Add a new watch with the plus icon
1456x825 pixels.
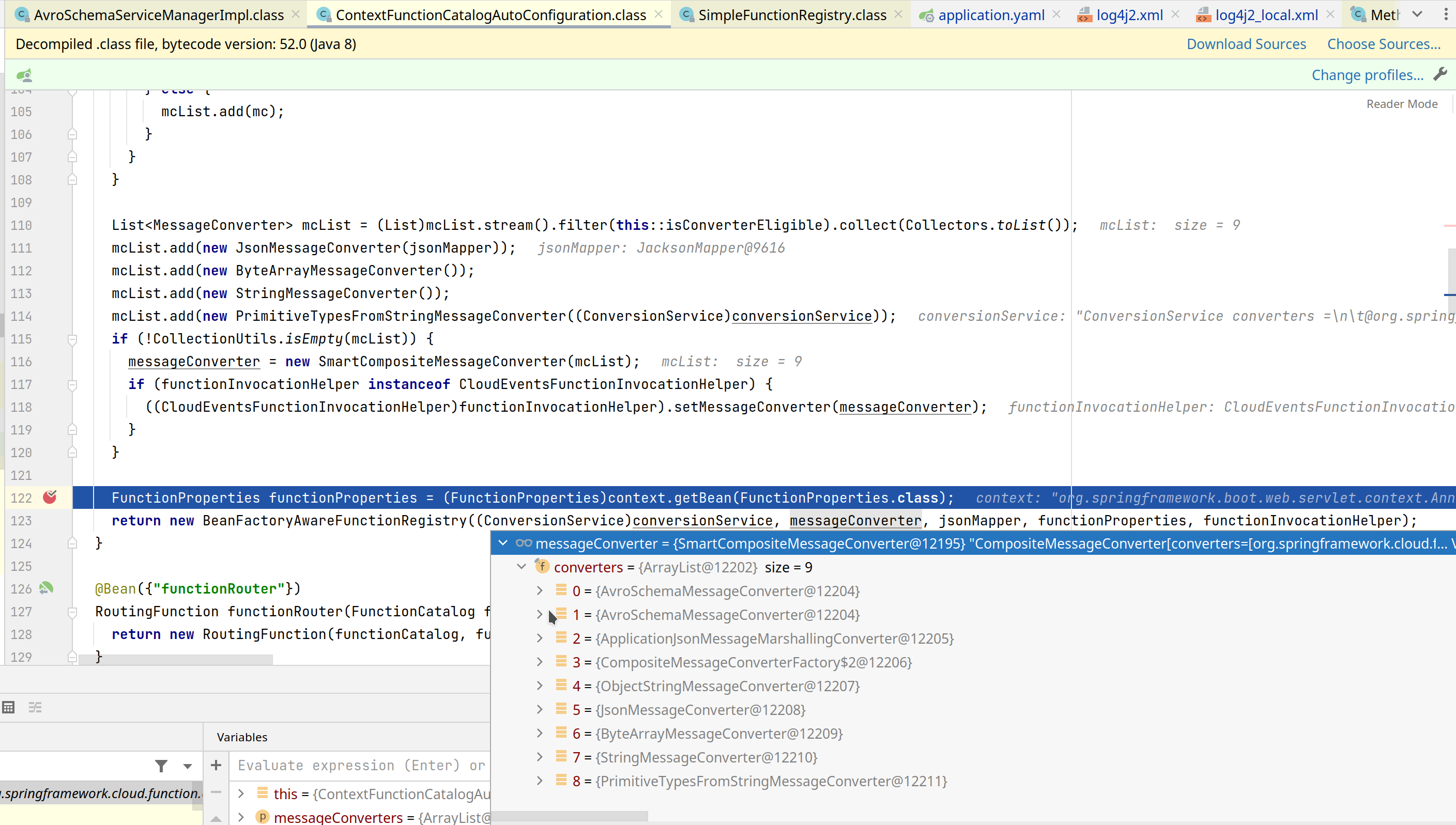(216, 766)
